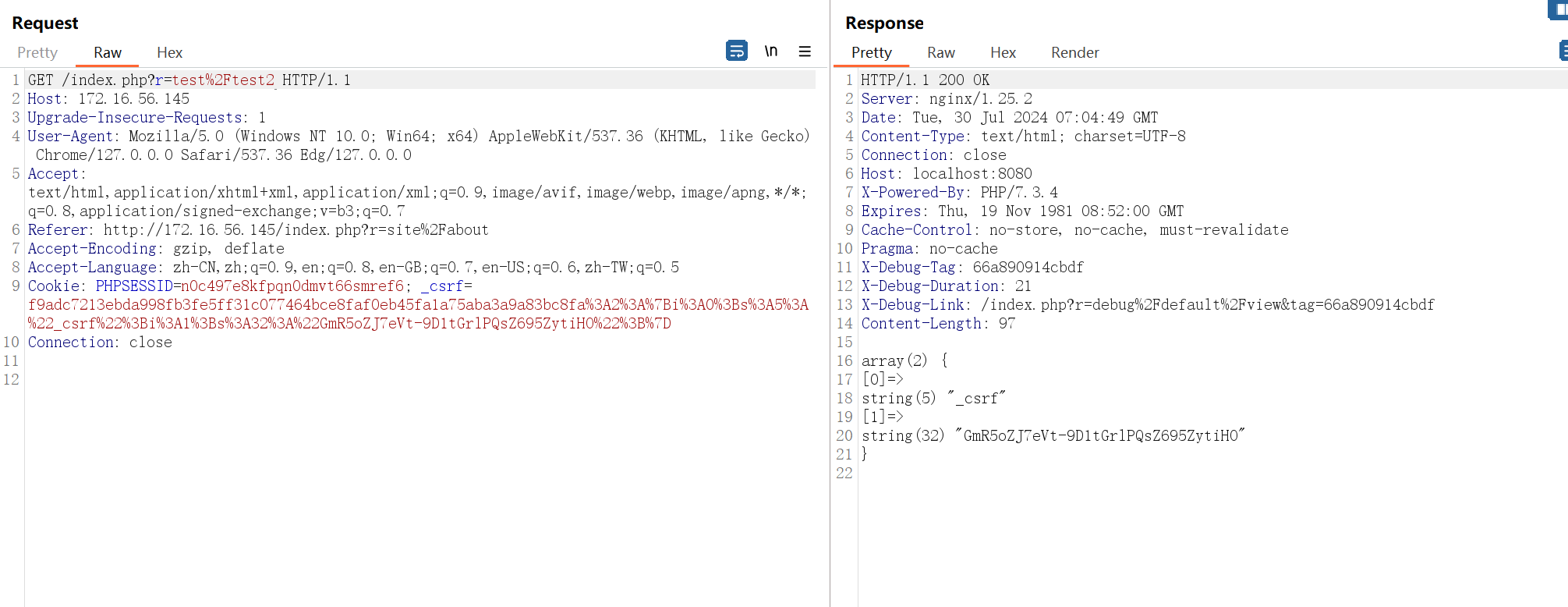Open the Request pane hamburger menu
The image size is (1568, 607).
[x=805, y=51]
